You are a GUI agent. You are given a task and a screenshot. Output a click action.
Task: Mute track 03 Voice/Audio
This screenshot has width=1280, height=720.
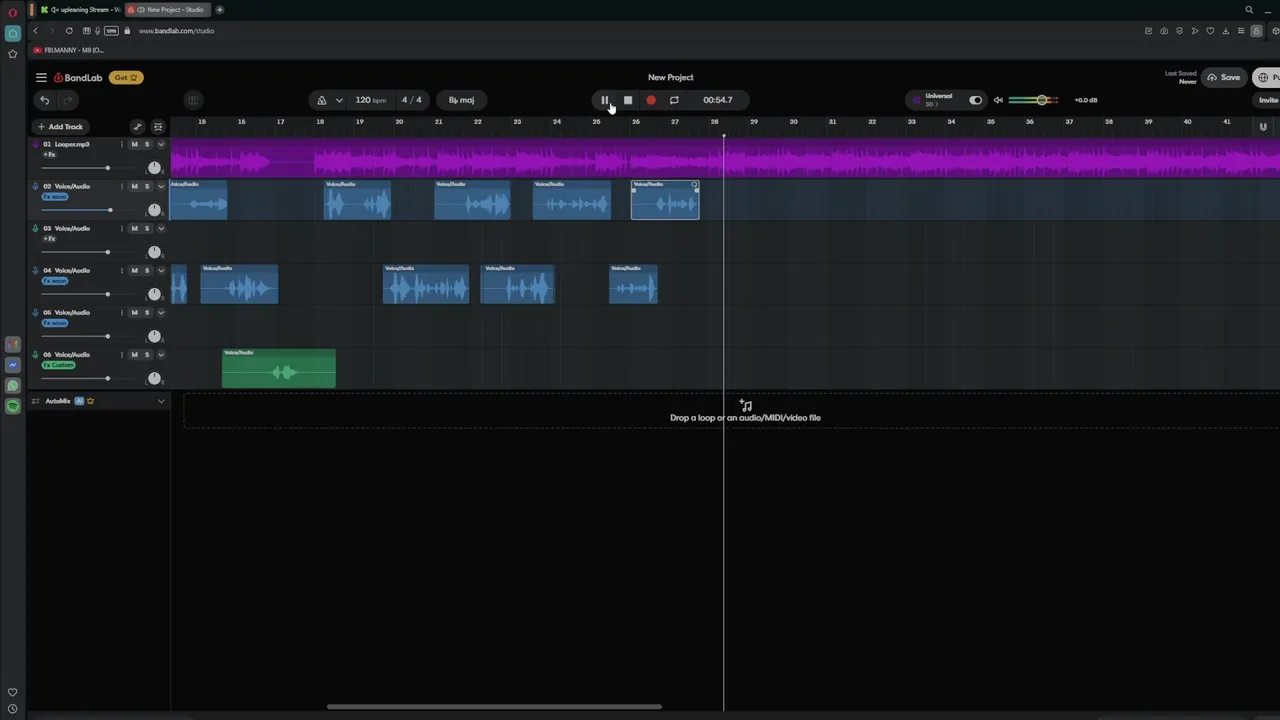tap(135, 228)
